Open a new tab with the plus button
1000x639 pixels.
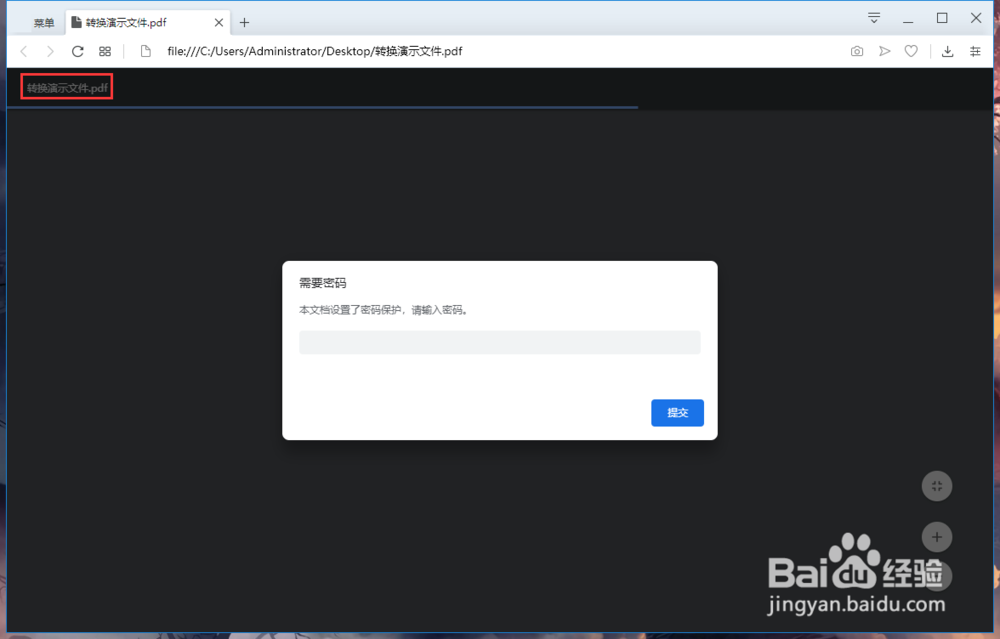click(244, 21)
